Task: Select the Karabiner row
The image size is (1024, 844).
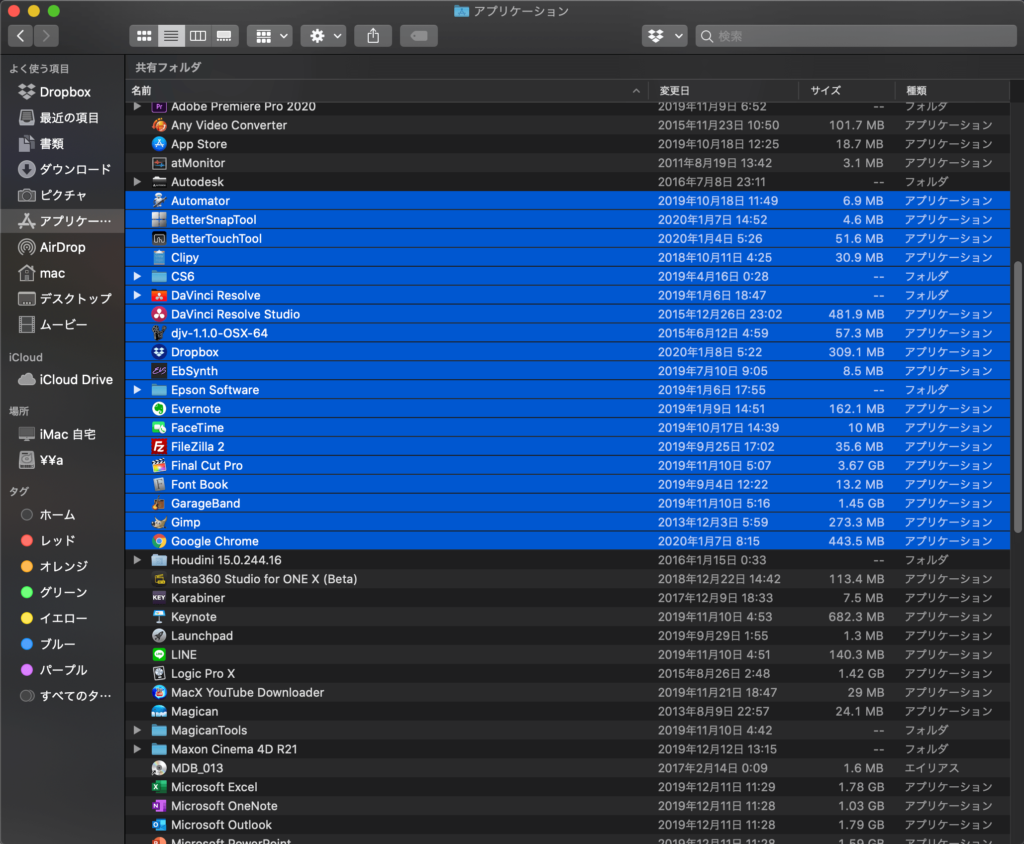Action: click(568, 598)
